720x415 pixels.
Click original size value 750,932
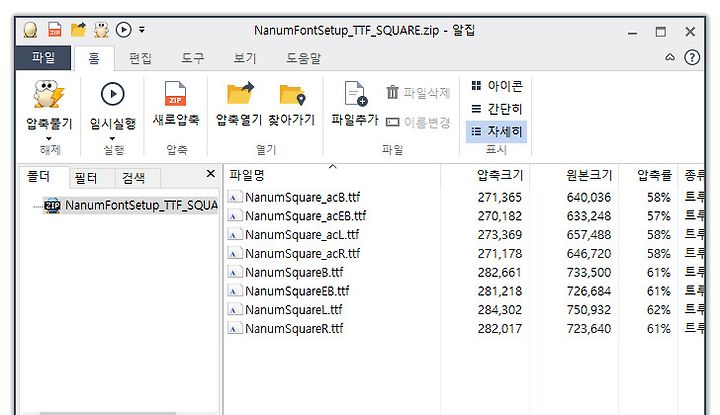point(589,310)
